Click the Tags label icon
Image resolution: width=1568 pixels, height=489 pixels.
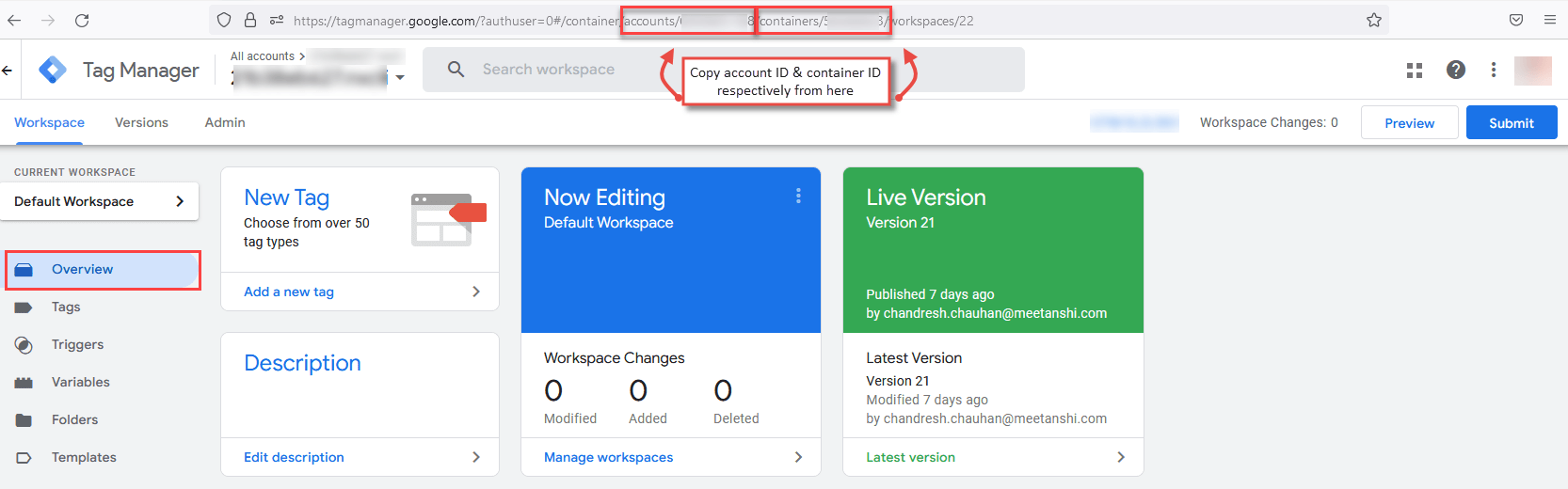24,308
